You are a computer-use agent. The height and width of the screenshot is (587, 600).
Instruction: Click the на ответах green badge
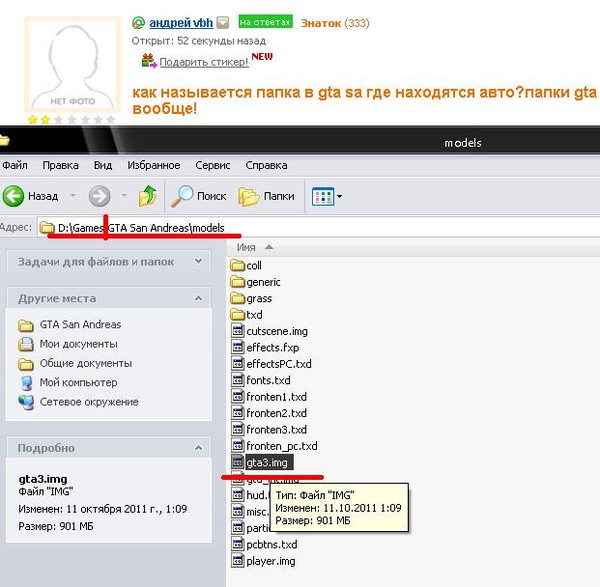pos(266,22)
